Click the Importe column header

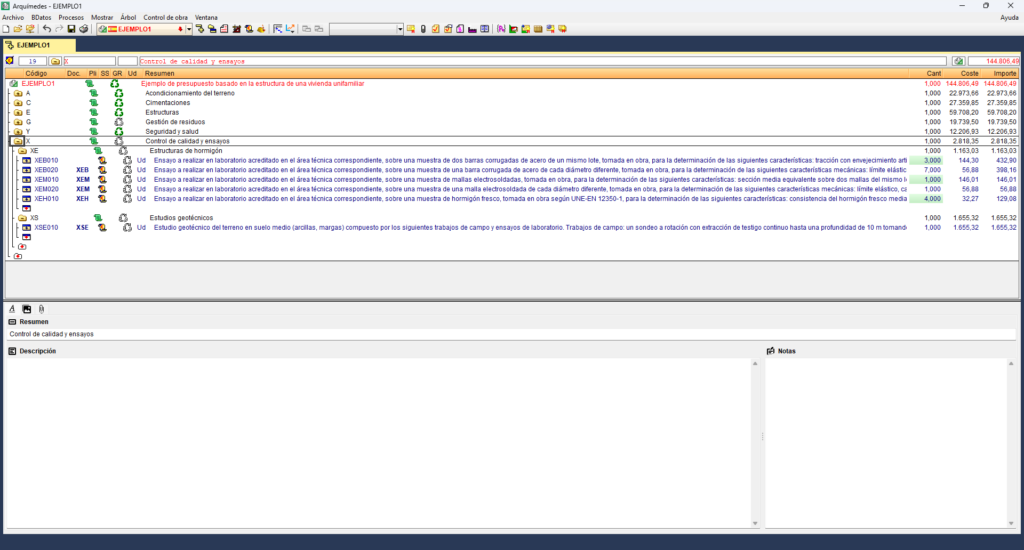(1004, 73)
